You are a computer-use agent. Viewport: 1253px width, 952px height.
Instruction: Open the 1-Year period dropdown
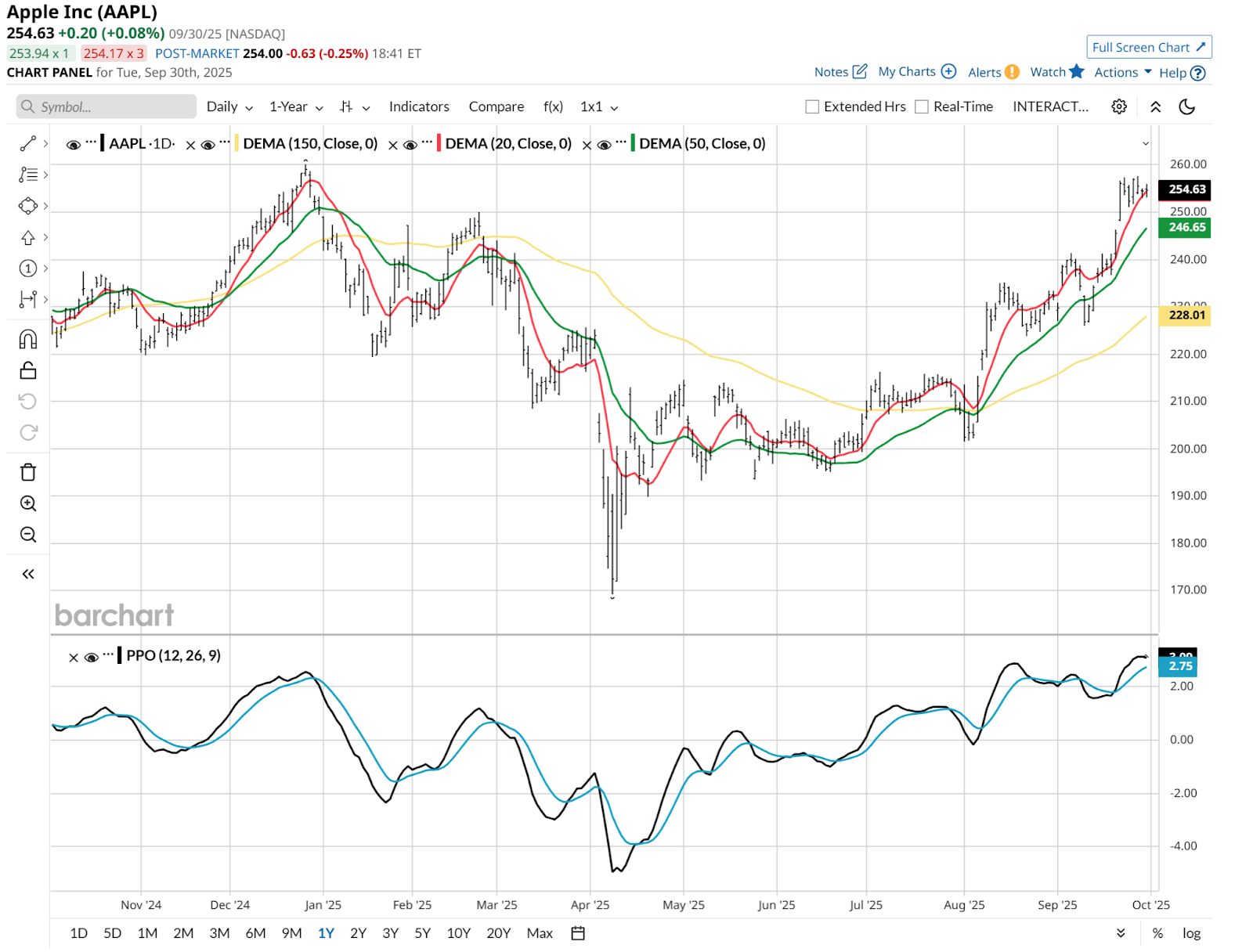coord(296,106)
